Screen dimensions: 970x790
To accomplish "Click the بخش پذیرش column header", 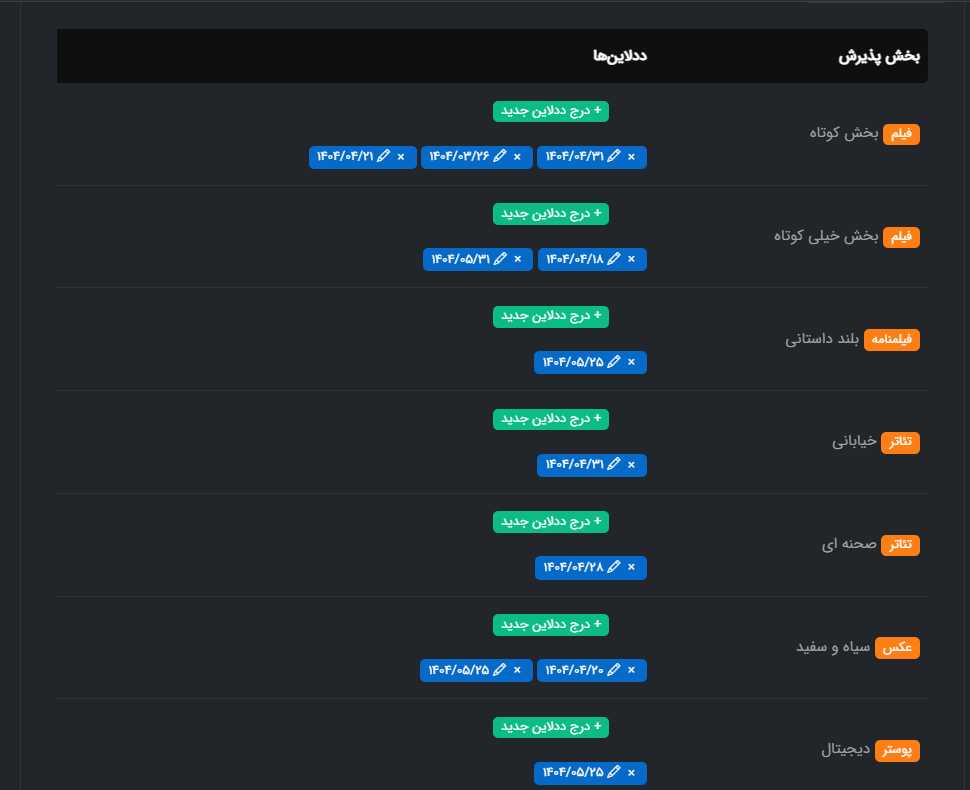I will click(878, 56).
